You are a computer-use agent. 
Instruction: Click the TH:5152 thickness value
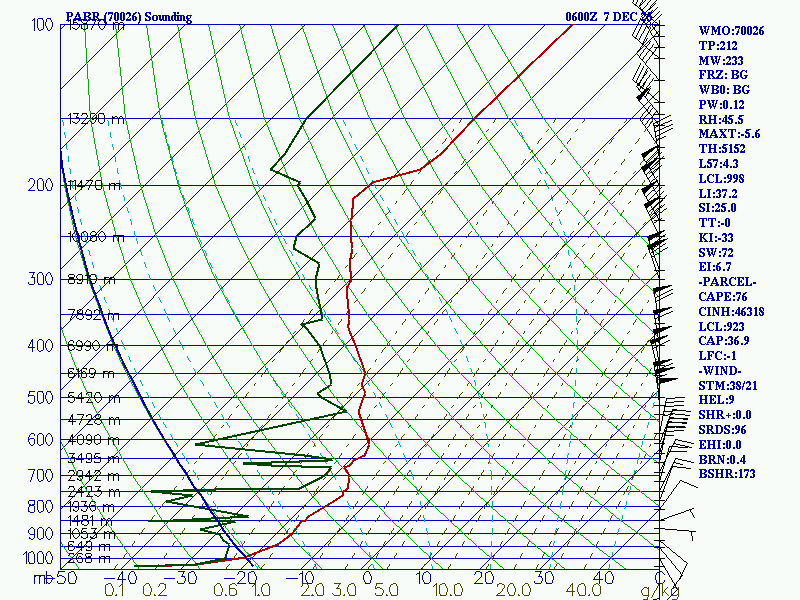[x=722, y=149]
